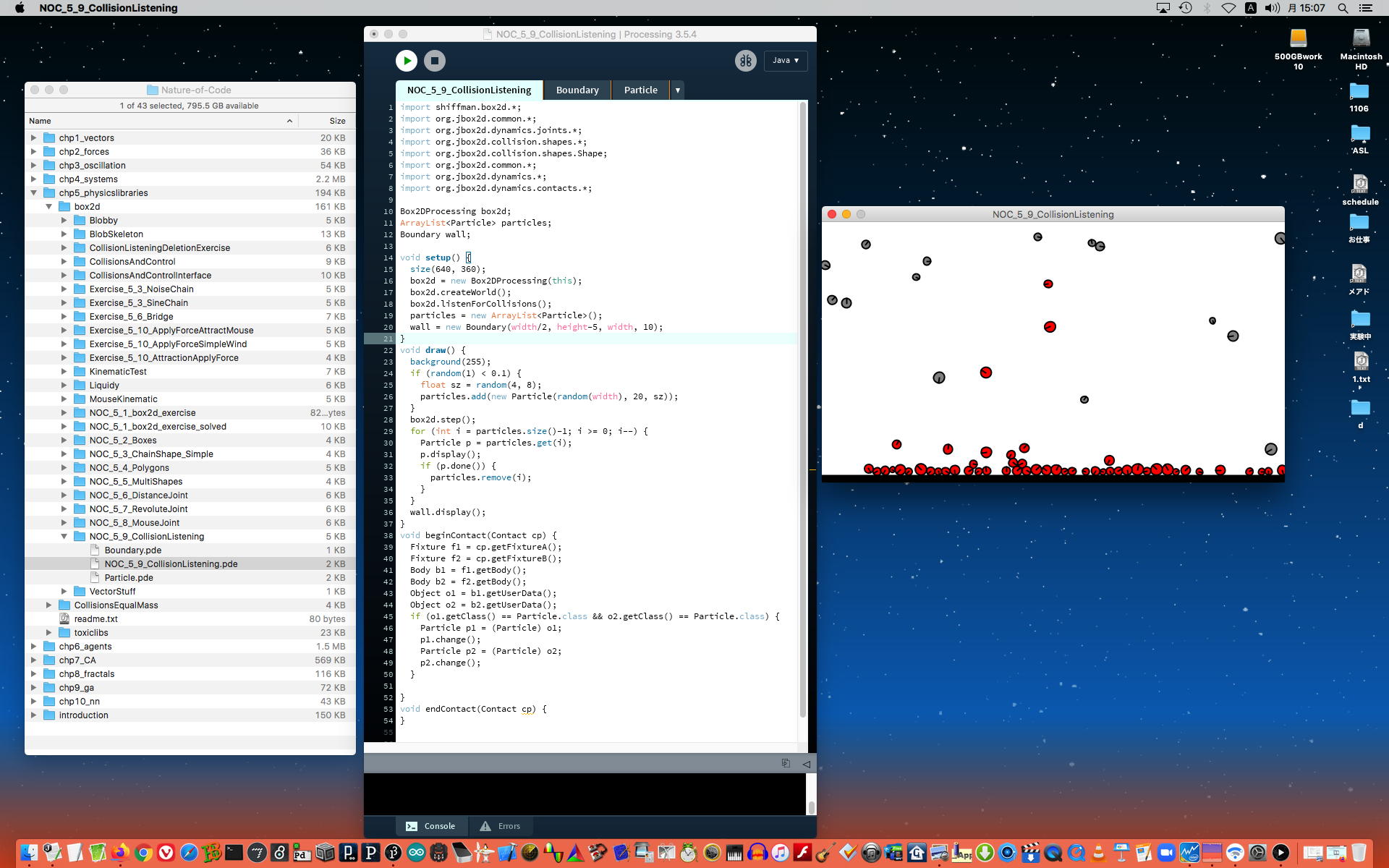
Task: Click the console collapse arrow icon
Action: 806,764
